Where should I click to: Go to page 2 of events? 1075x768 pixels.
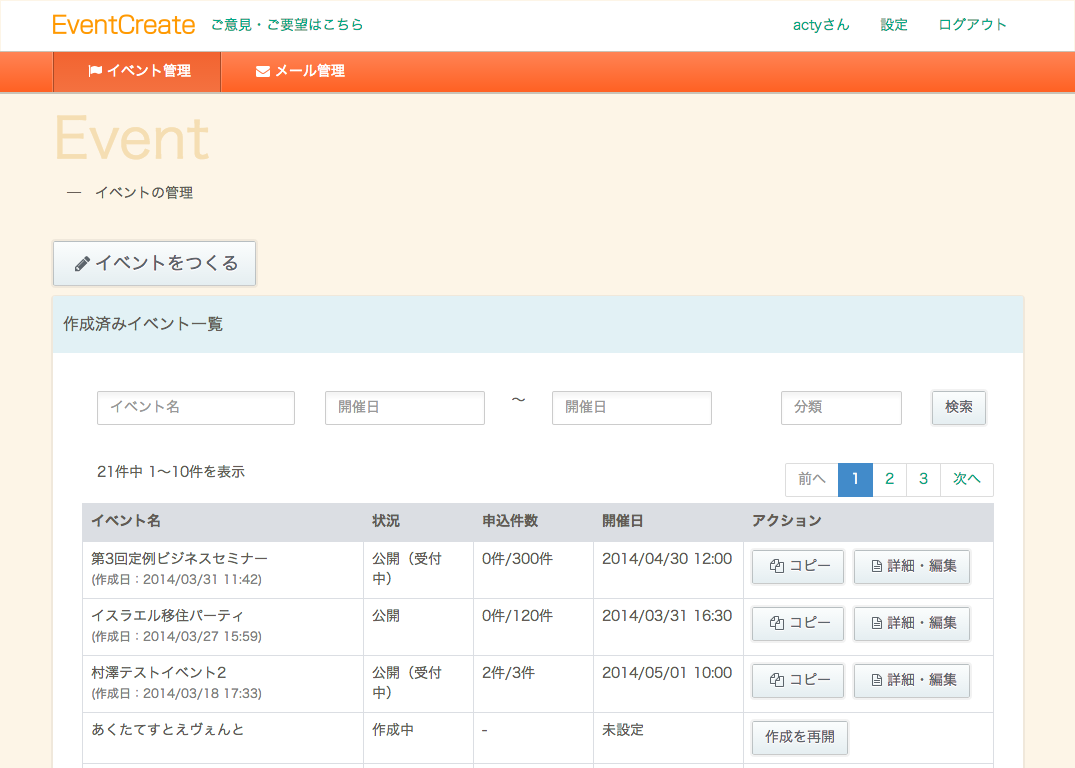(889, 480)
